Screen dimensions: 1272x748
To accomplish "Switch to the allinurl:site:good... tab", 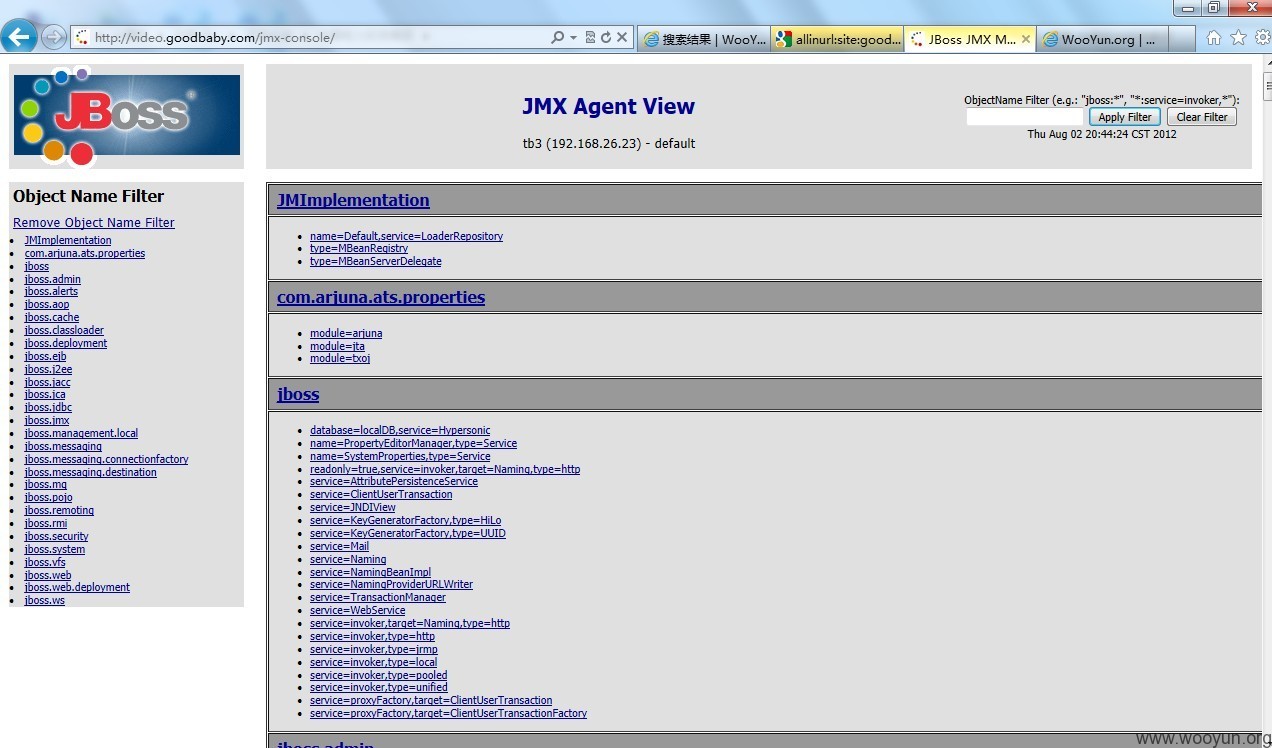I will coord(838,39).
